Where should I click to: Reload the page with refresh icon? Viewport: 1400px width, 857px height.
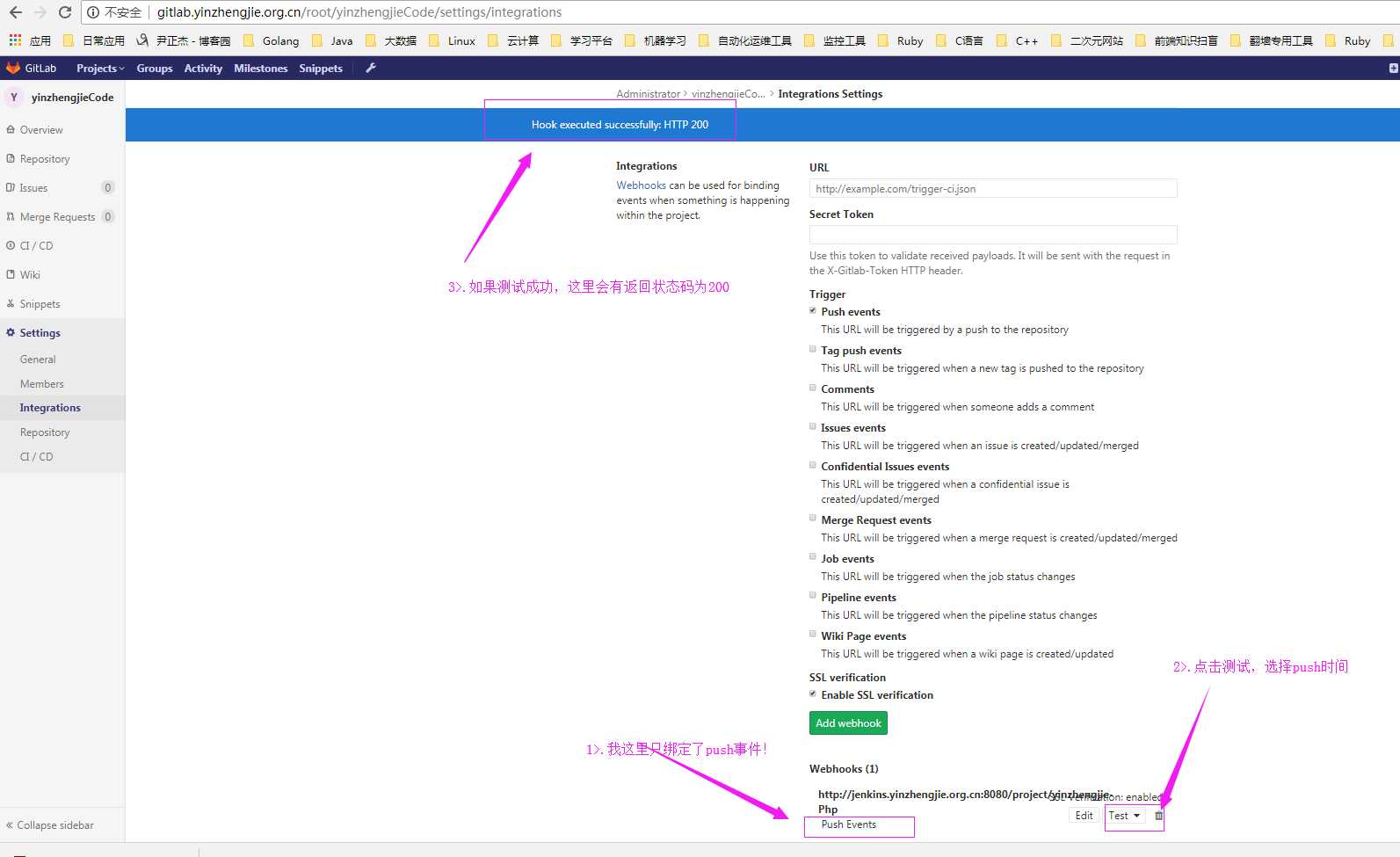pos(65,12)
